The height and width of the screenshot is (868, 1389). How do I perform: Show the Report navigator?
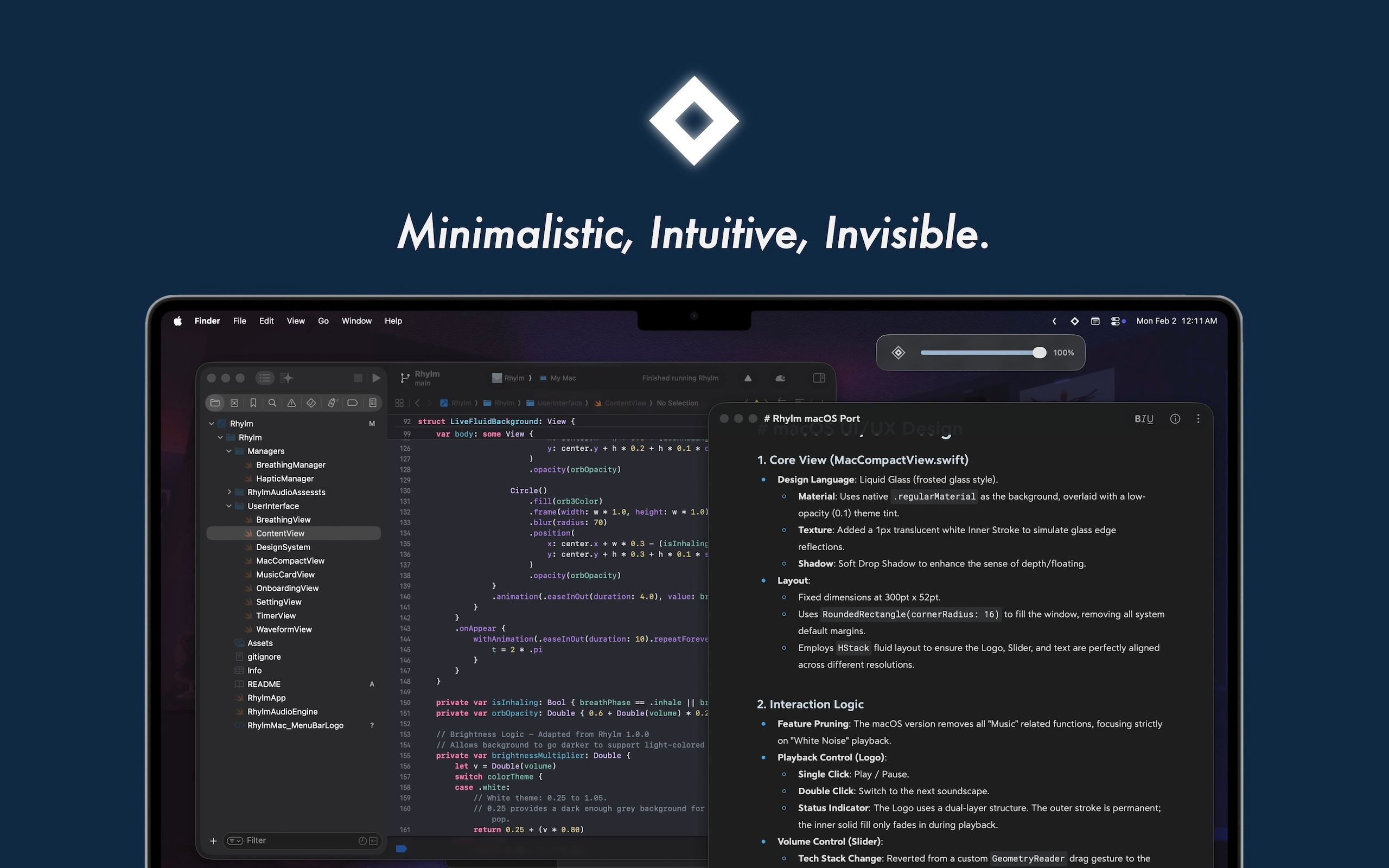point(373,403)
